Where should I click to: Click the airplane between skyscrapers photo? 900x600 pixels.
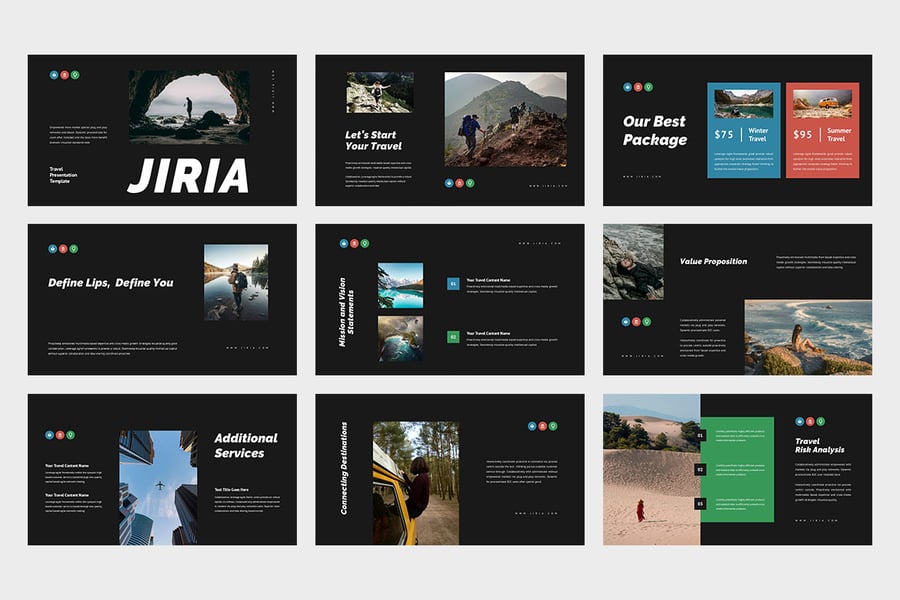click(158, 487)
